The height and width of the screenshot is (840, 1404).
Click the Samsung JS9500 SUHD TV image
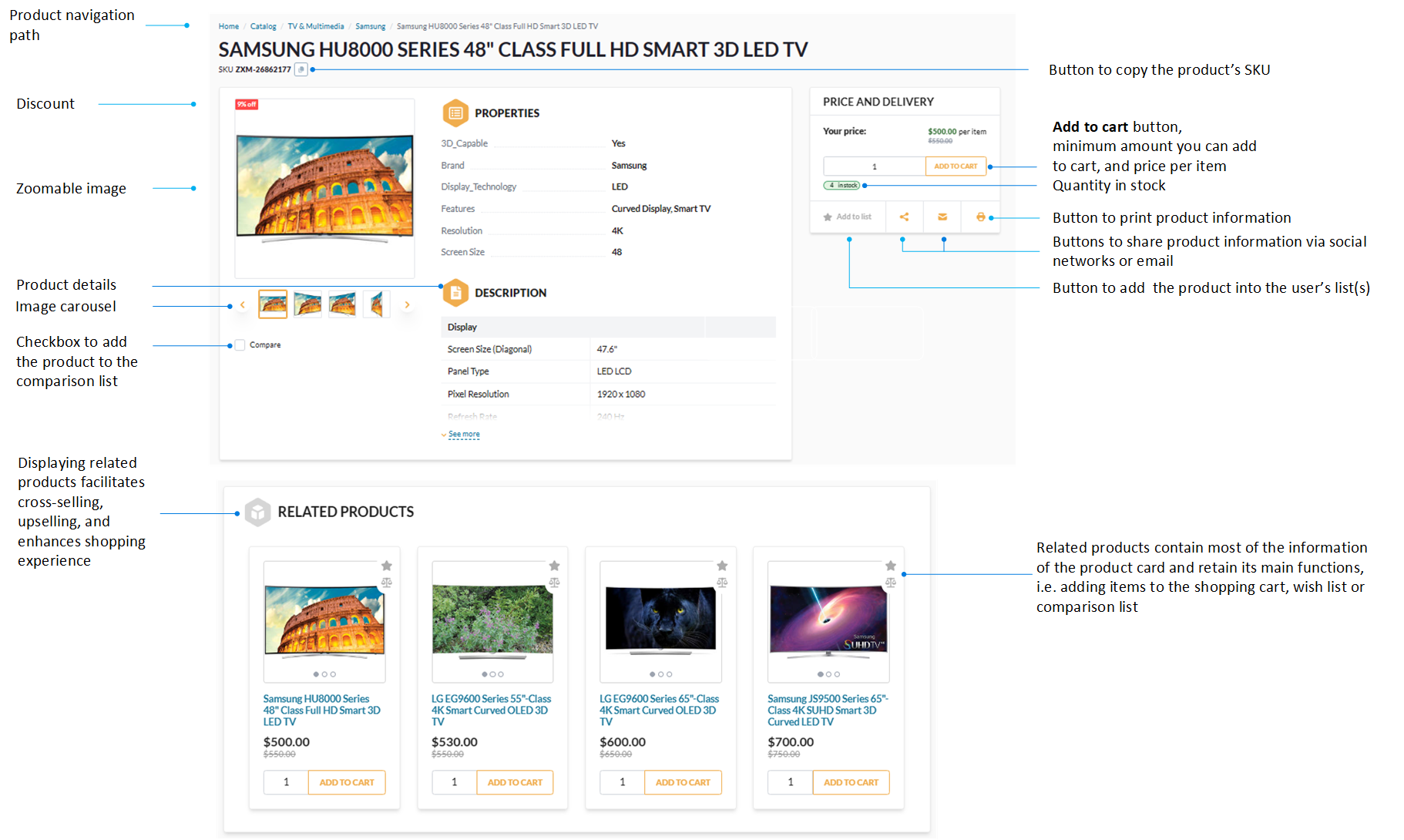[x=828, y=620]
